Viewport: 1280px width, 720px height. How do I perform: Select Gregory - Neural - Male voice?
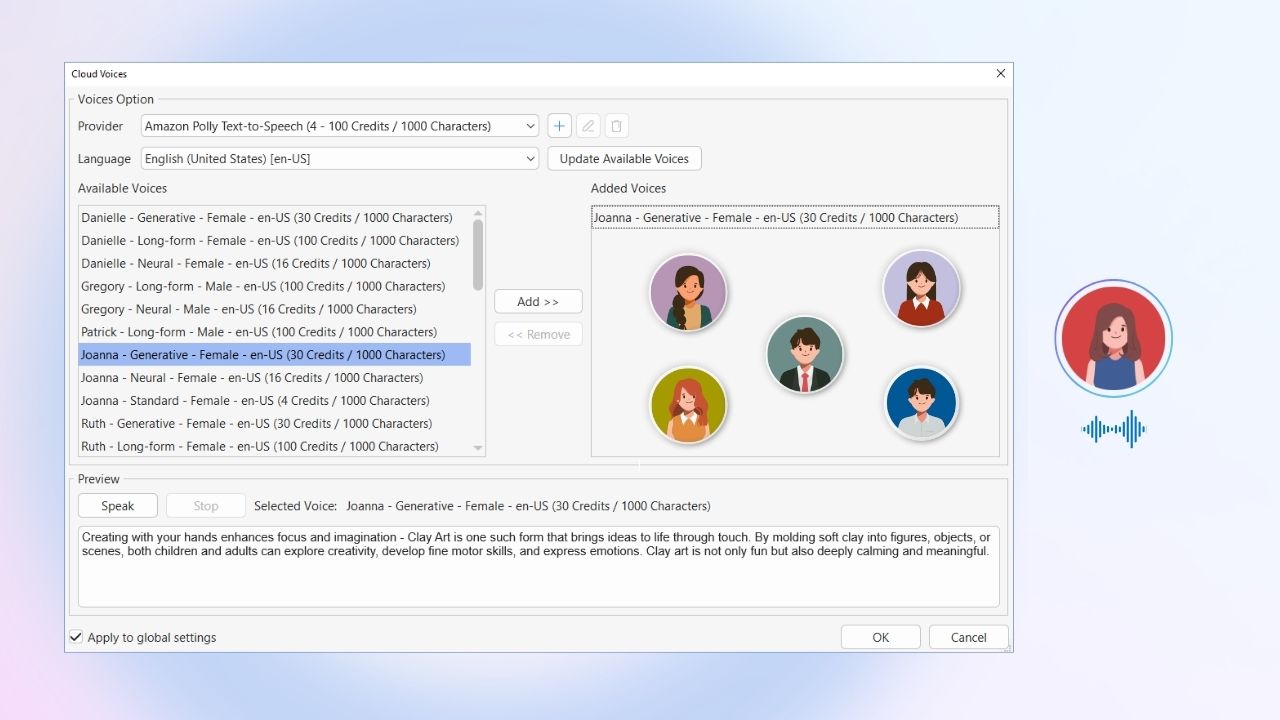pos(249,309)
